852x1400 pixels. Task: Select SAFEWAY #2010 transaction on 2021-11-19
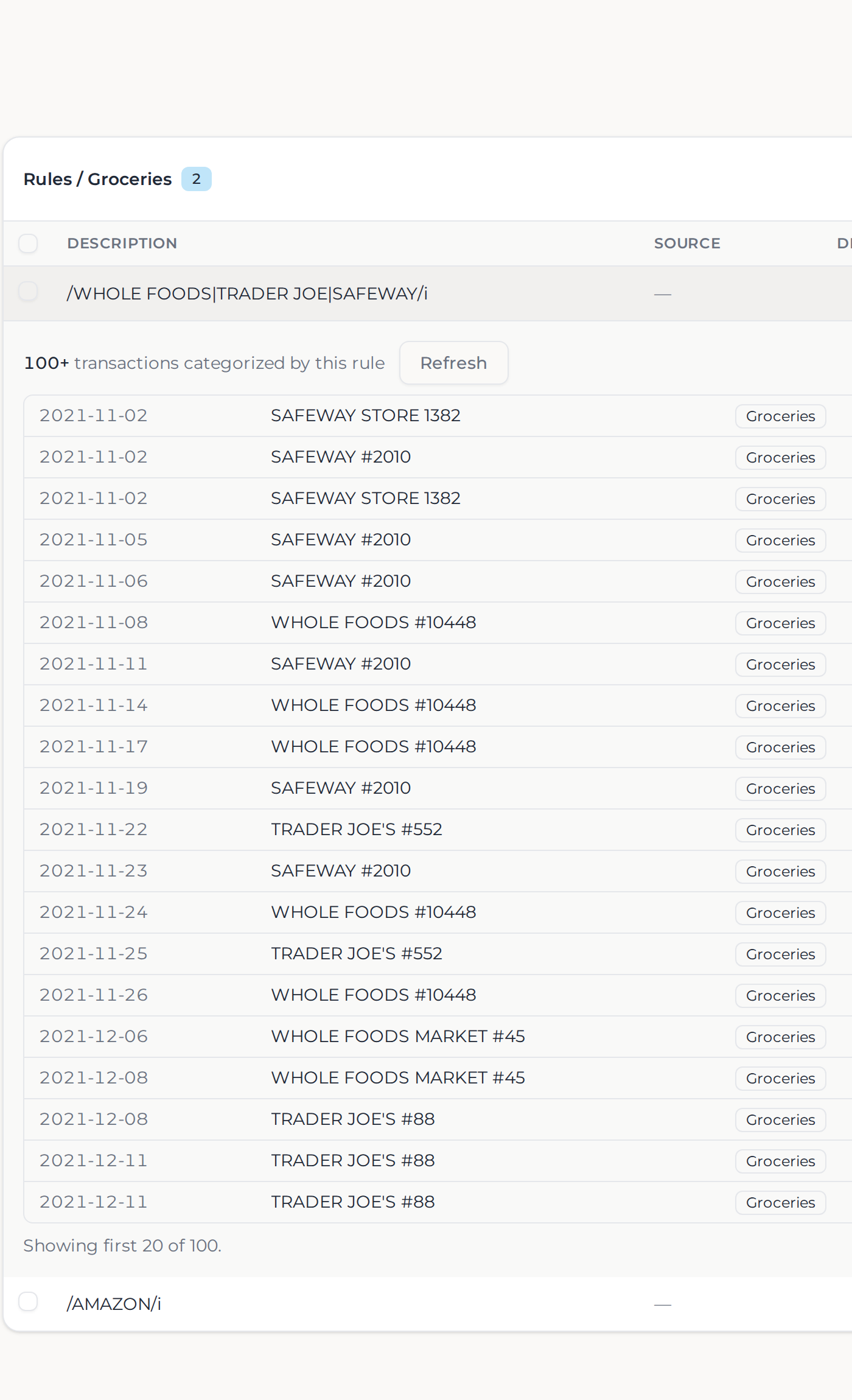coord(341,788)
